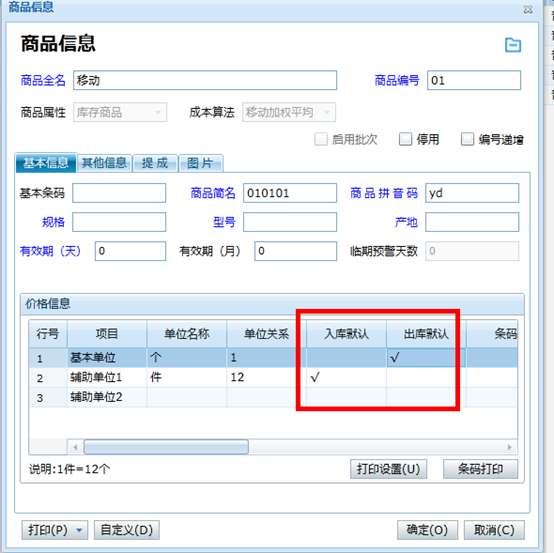Enable the 停用 checkbox
This screenshot has width=554, height=553.
click(405, 139)
